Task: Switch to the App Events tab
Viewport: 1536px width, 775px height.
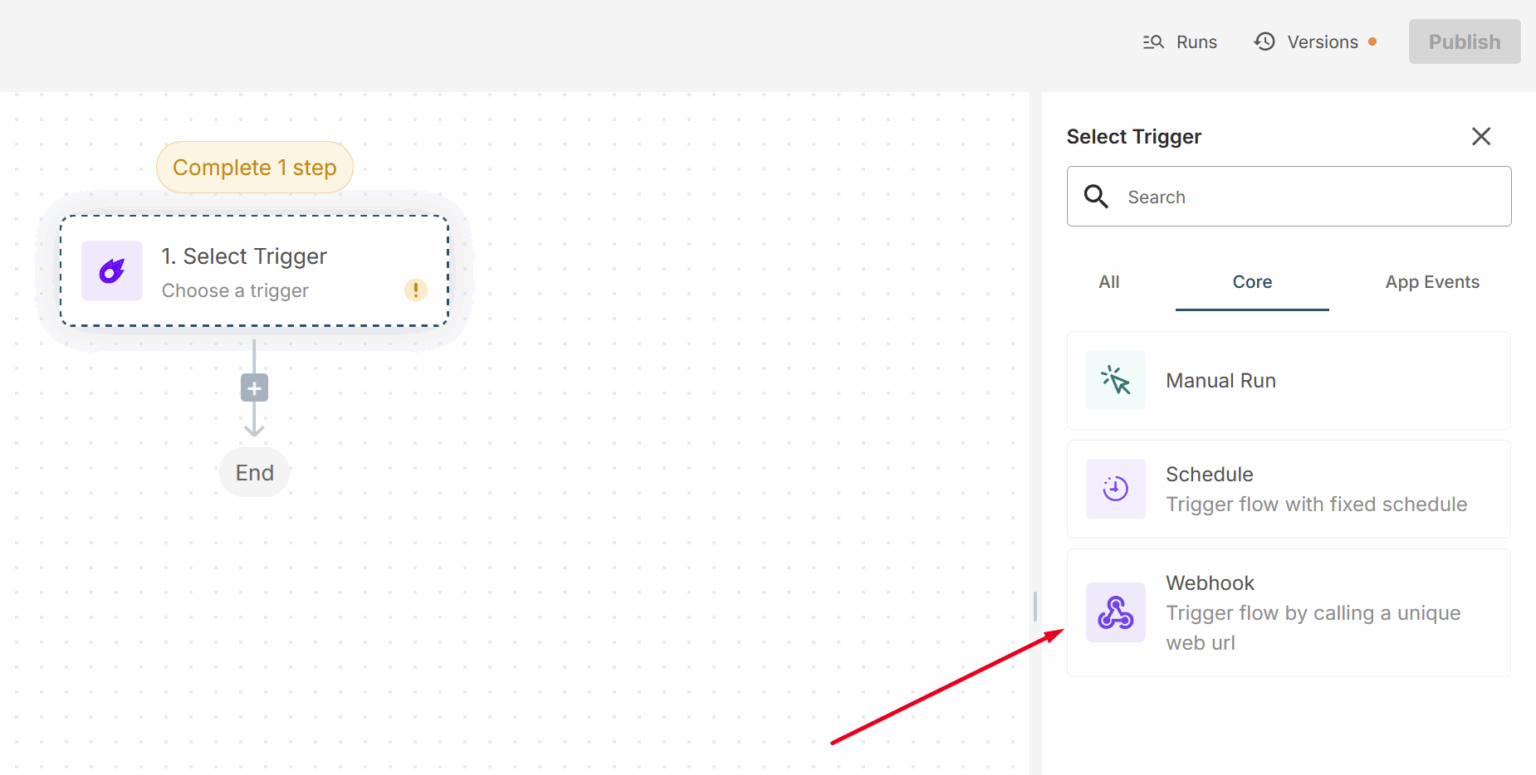Action: click(1432, 282)
